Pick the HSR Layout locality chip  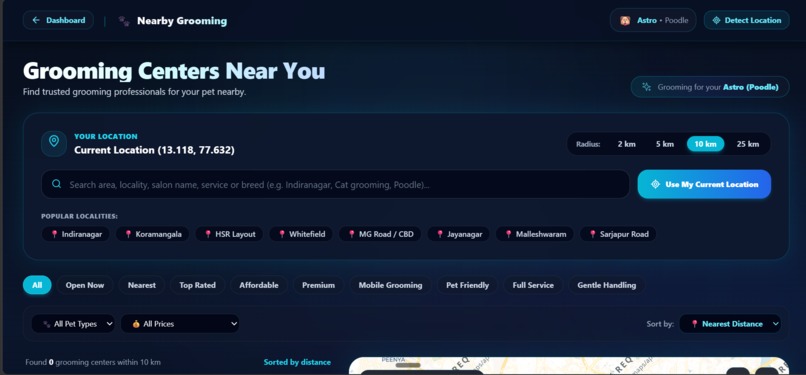(x=229, y=234)
